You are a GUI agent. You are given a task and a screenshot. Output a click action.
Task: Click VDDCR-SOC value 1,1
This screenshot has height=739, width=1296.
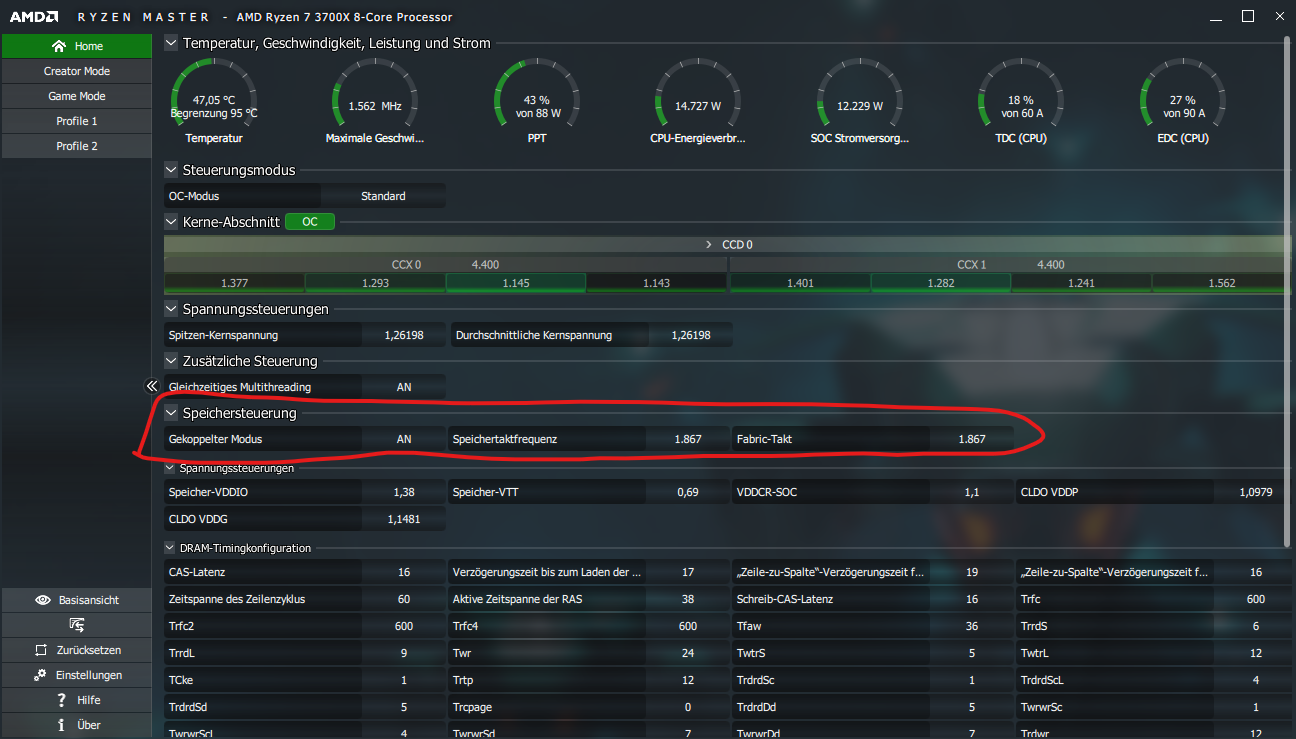[972, 492]
